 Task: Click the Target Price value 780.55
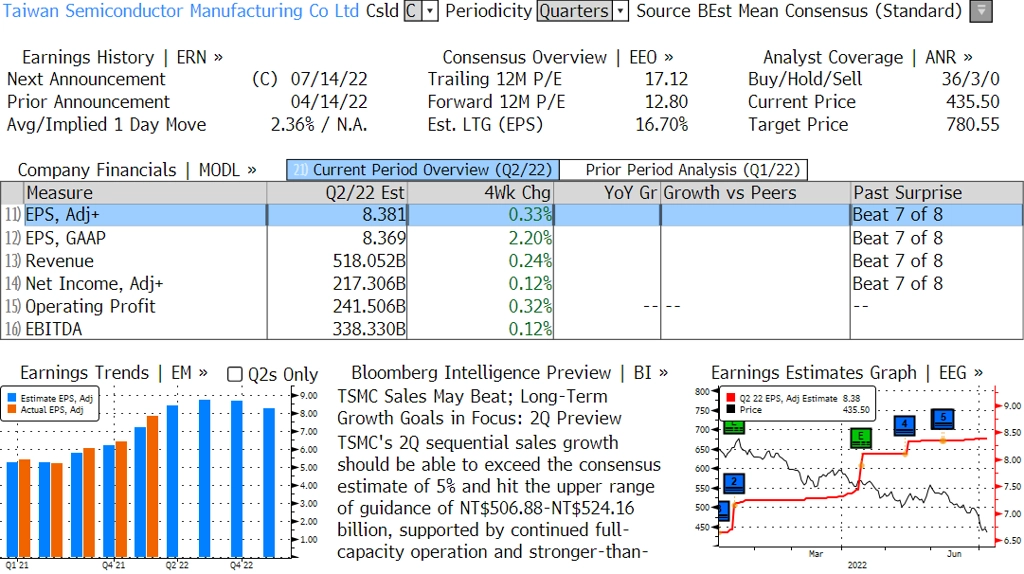pyautogui.click(x=972, y=124)
